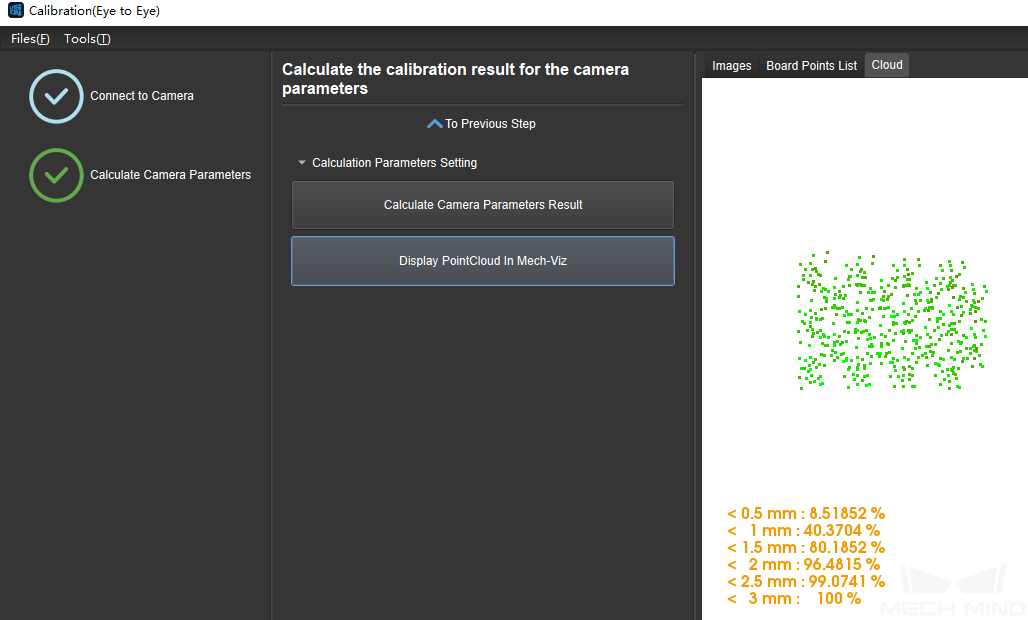
Task: Click the green Calculate Camera Parameters checkmark icon
Action: click(57, 175)
